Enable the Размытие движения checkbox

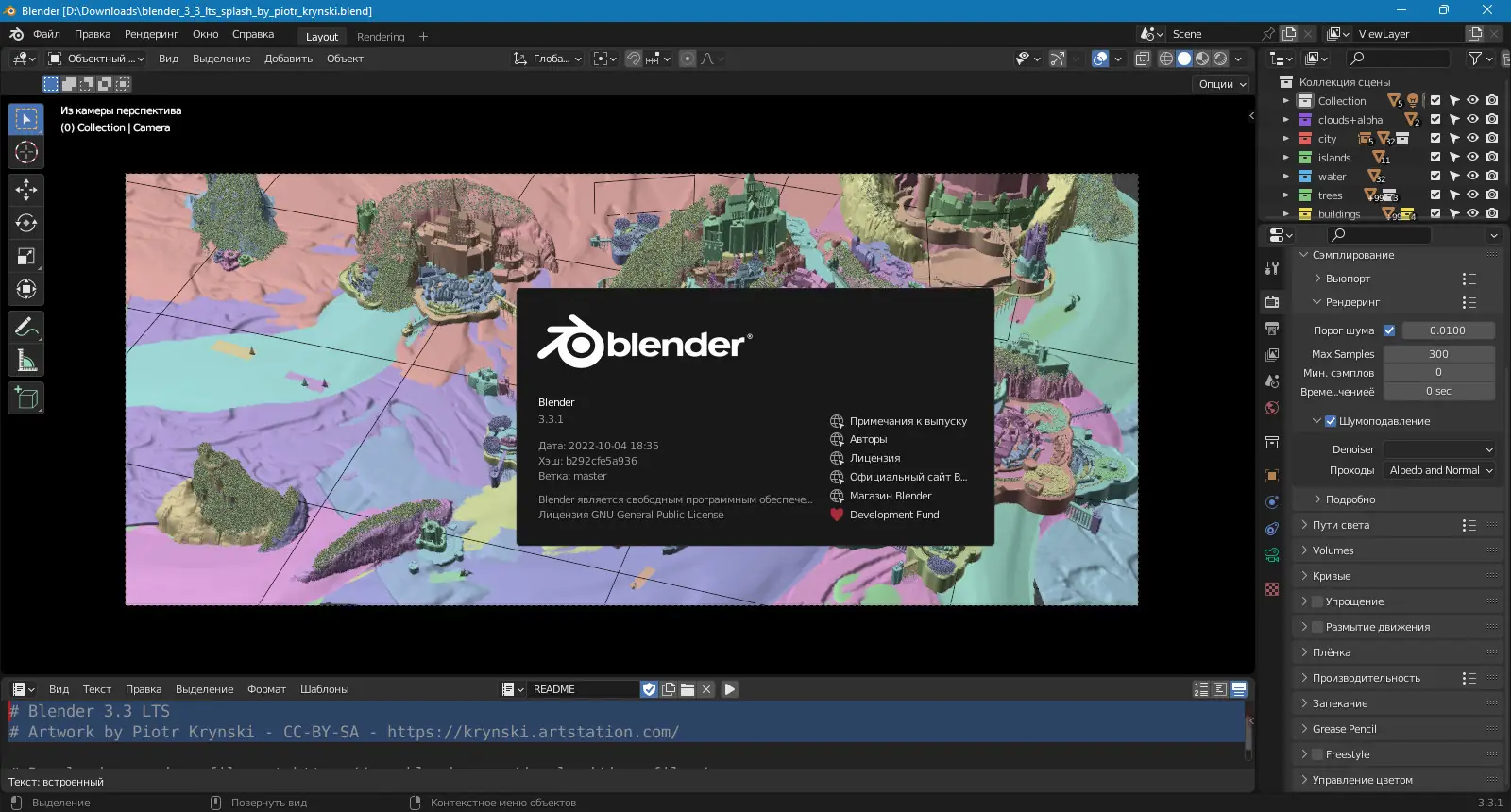coord(1317,627)
